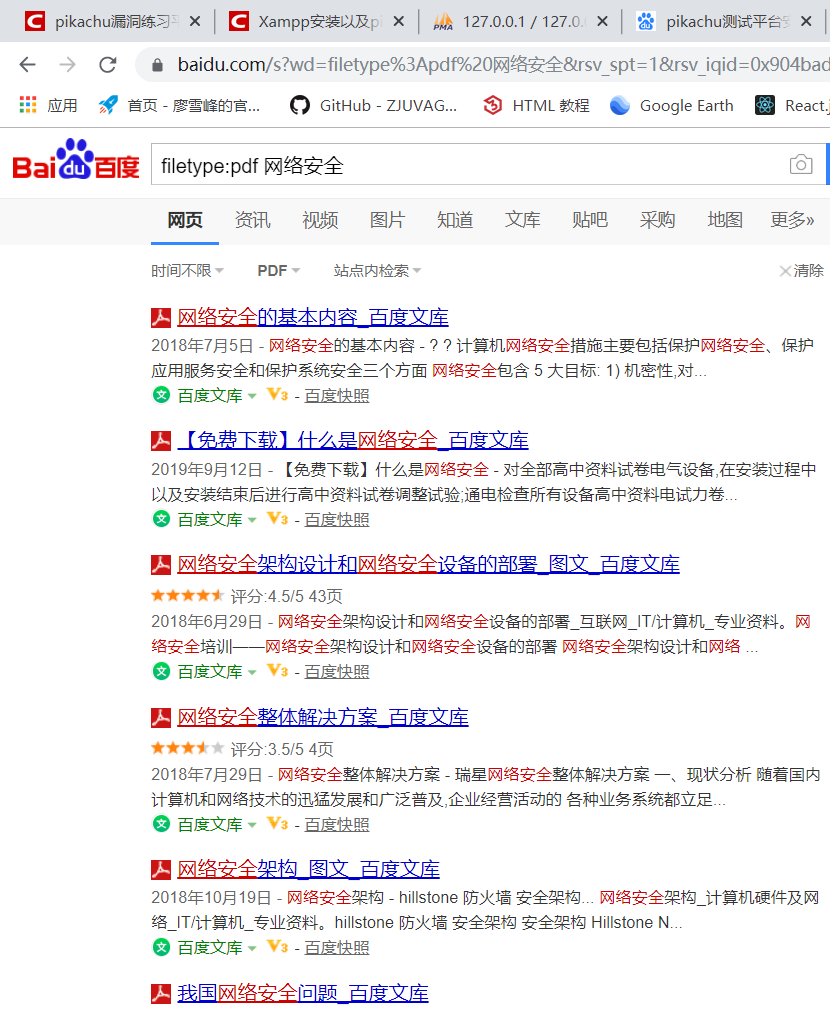Click V3 badge under 网络安全整体解决方案 result

click(x=278, y=824)
